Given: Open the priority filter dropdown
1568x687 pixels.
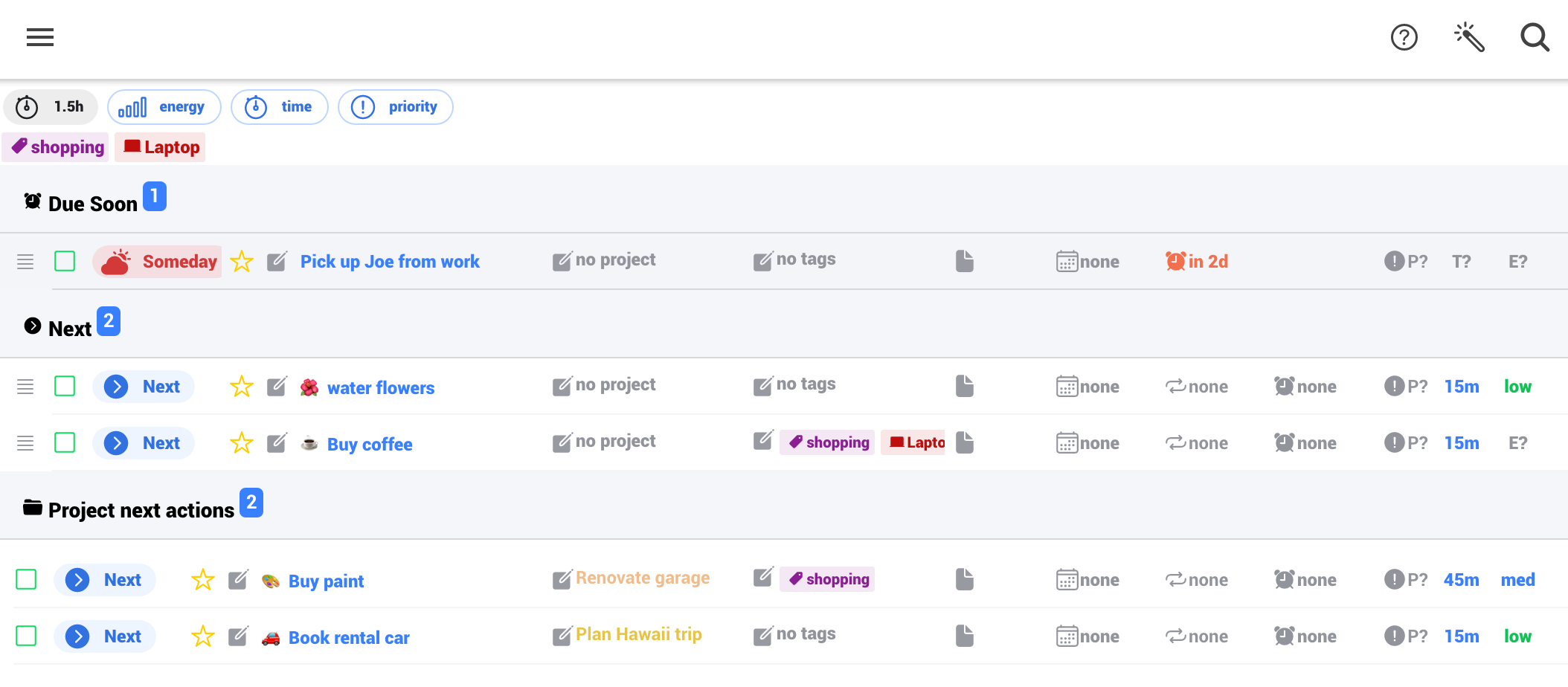Looking at the screenshot, I should (395, 106).
